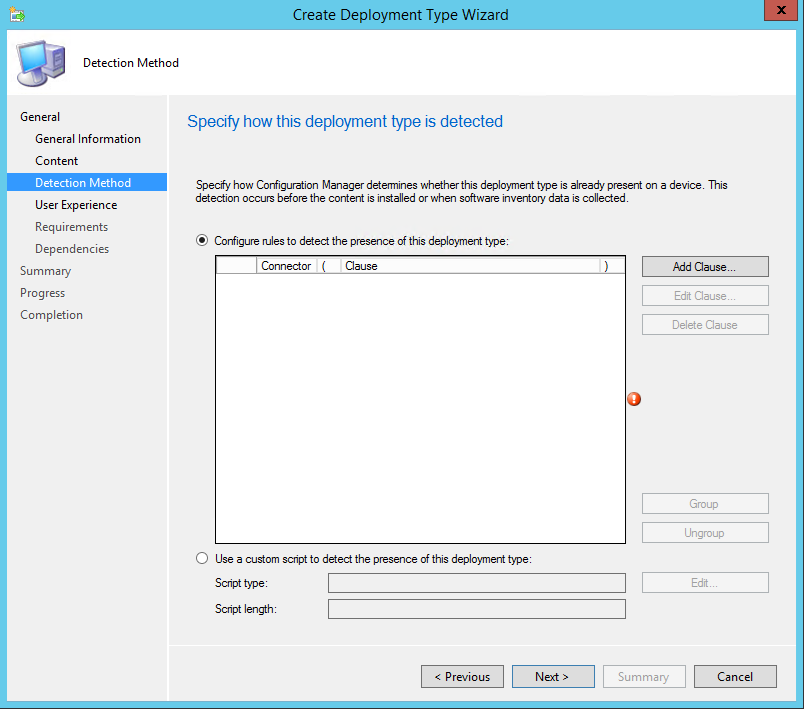The height and width of the screenshot is (709, 804).
Task: Select Completion step in sidebar
Action: 51,315
